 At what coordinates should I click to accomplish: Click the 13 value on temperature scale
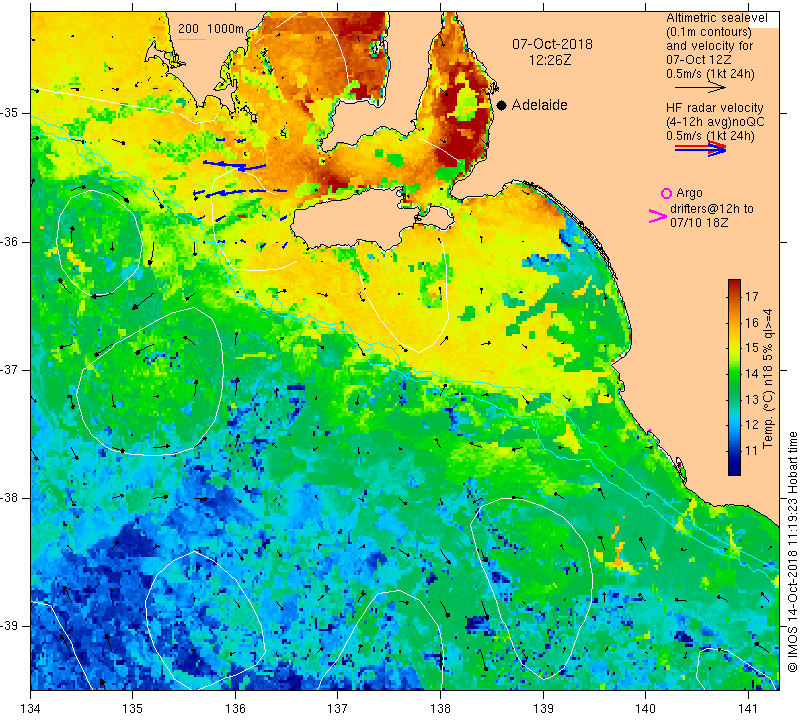click(752, 399)
